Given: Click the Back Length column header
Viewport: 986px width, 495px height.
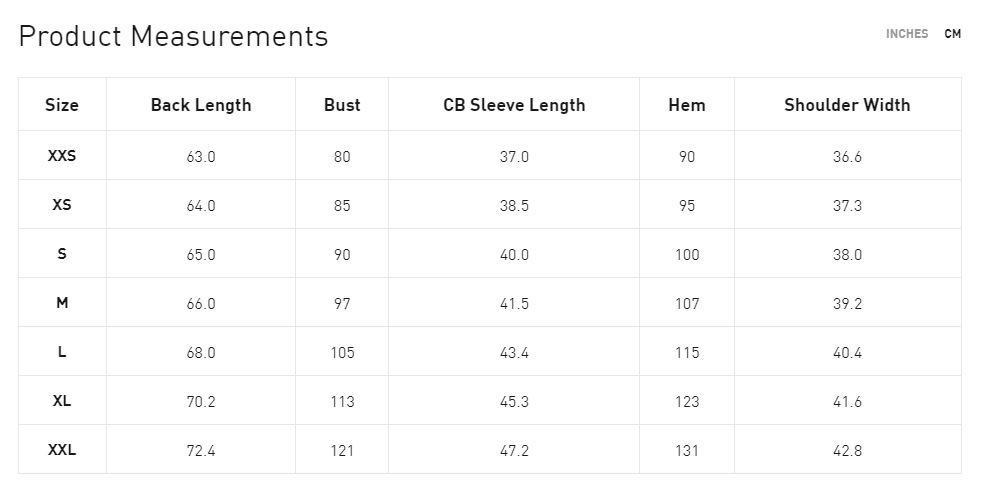Looking at the screenshot, I should coord(201,105).
